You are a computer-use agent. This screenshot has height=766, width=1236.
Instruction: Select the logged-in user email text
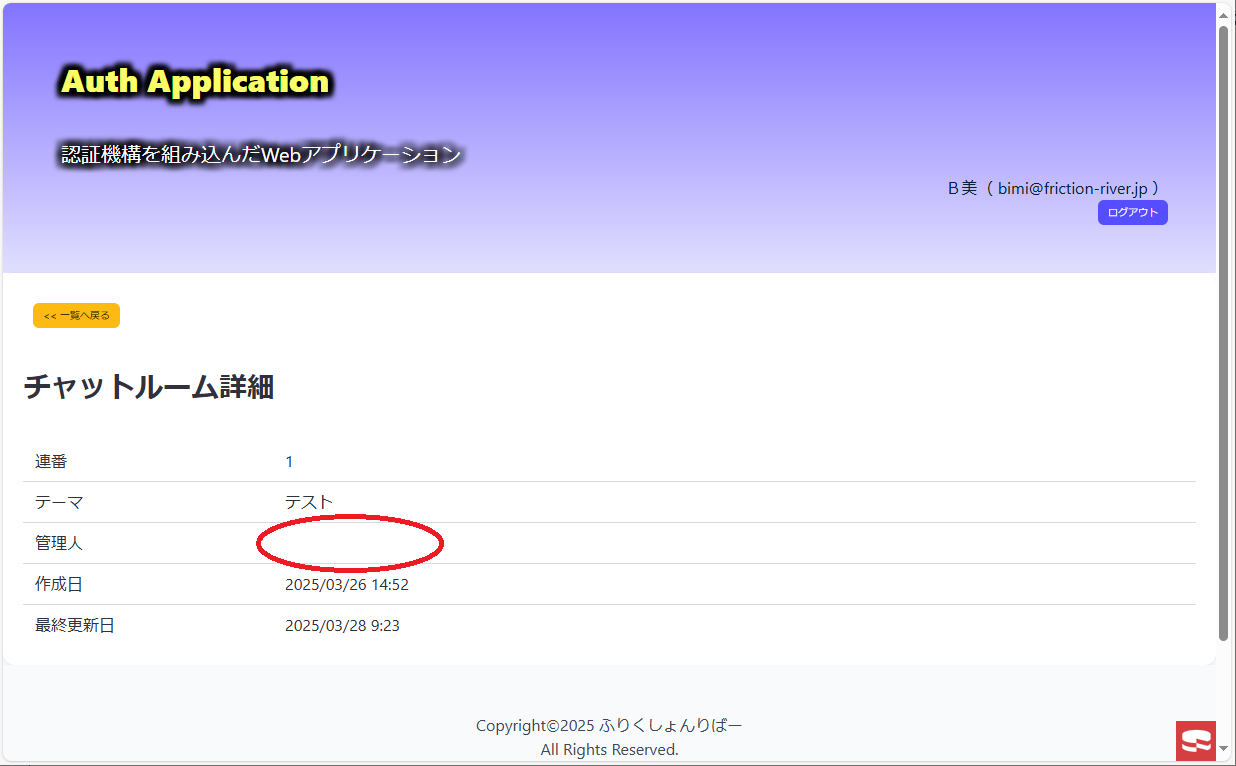pos(1077,188)
